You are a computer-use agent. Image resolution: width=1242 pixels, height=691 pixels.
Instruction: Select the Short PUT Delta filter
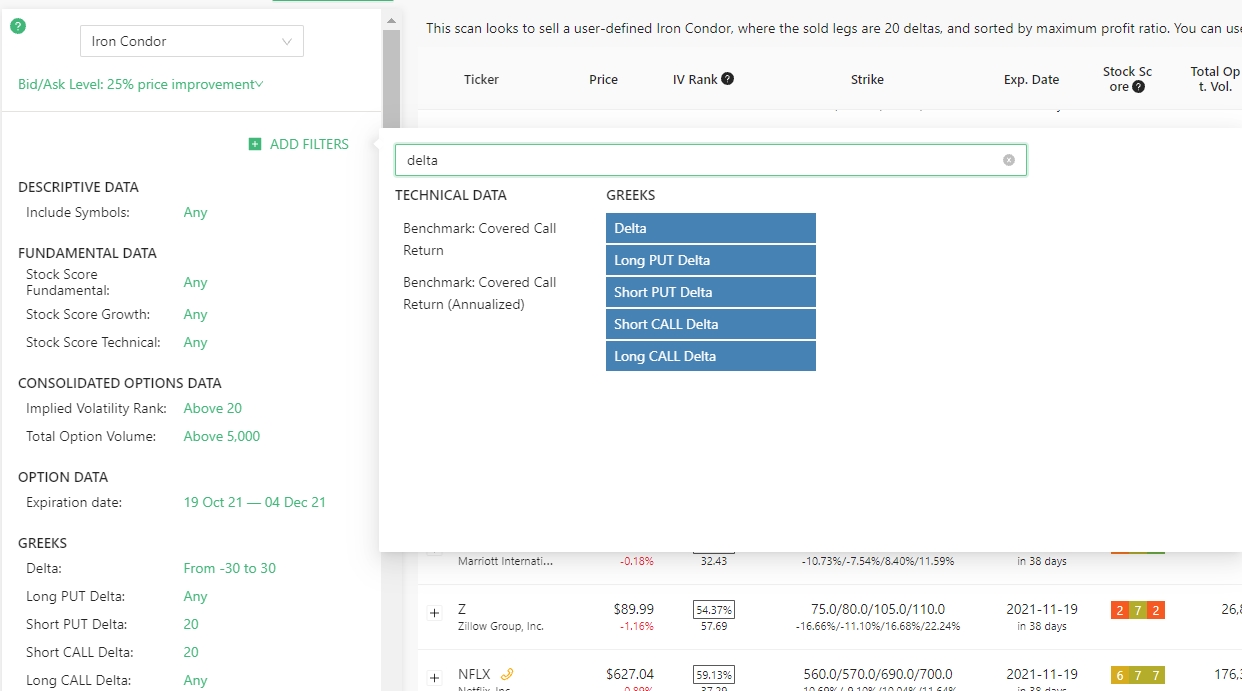coord(711,292)
